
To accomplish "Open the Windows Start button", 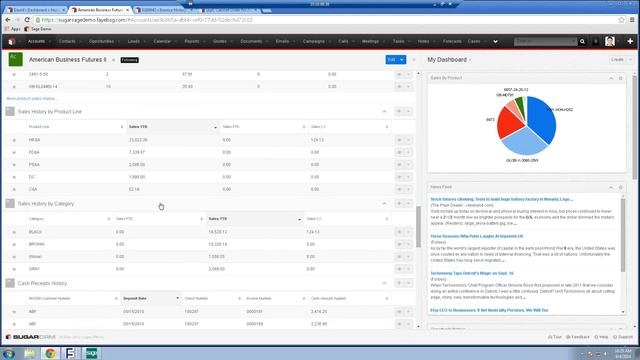I will pyautogui.click(x=9, y=353).
